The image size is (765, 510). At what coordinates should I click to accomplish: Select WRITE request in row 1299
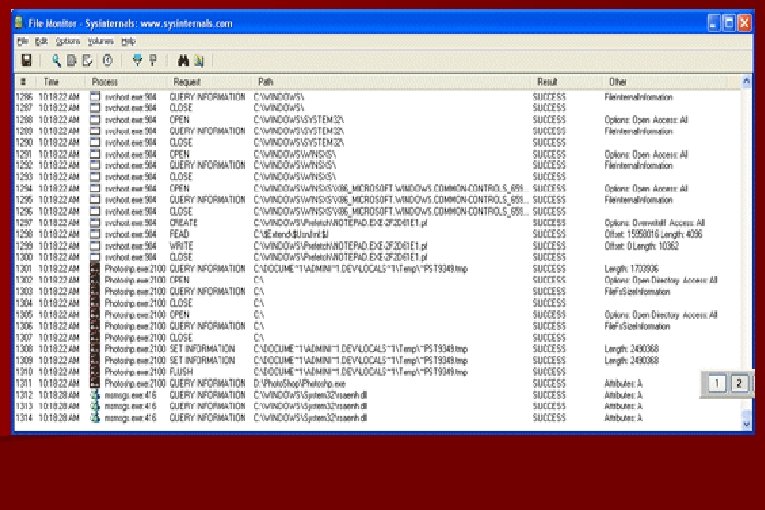coord(181,246)
